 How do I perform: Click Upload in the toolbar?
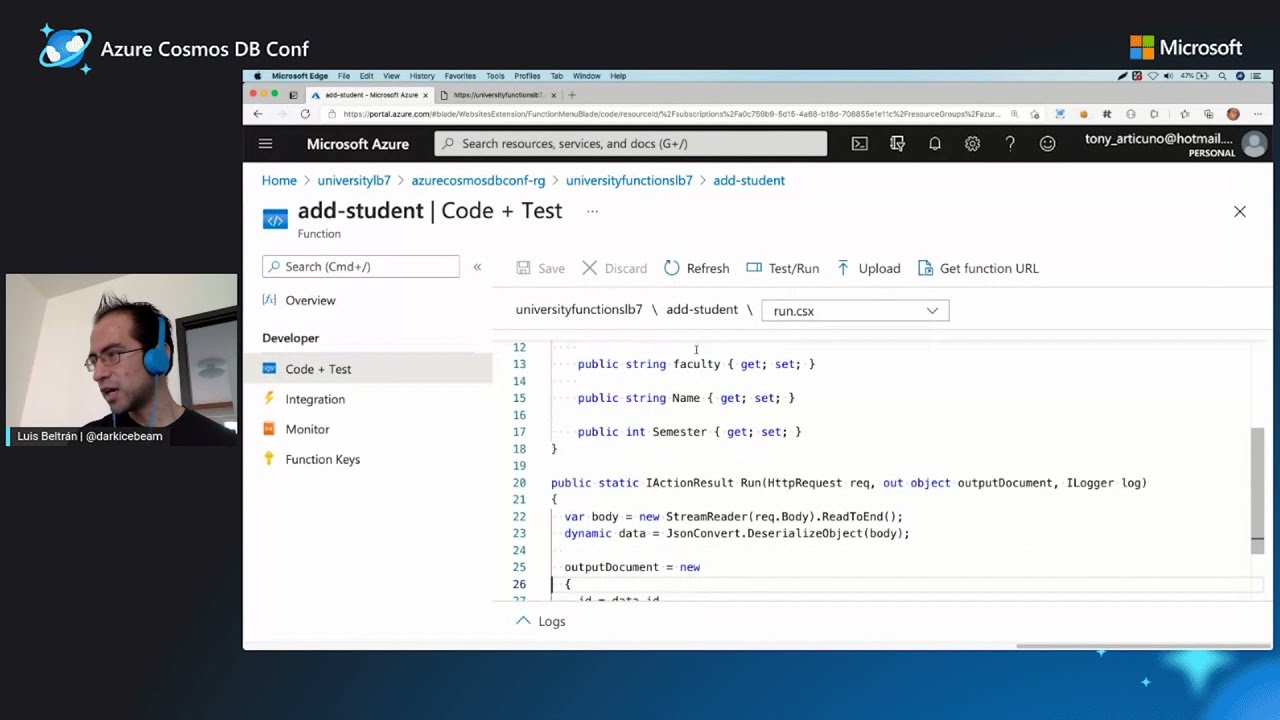(868, 268)
